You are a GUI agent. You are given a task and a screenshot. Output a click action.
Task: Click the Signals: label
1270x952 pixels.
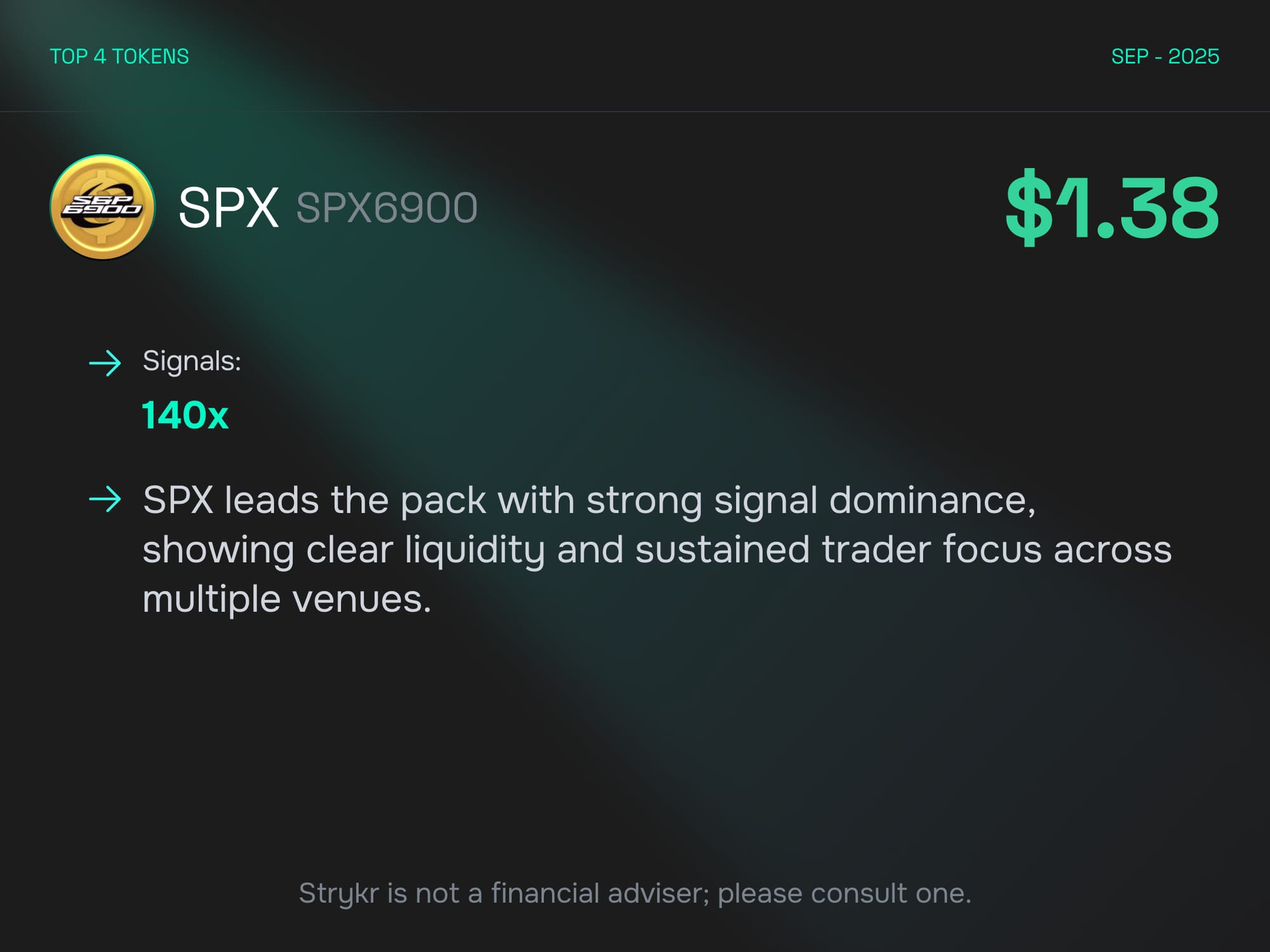point(192,361)
